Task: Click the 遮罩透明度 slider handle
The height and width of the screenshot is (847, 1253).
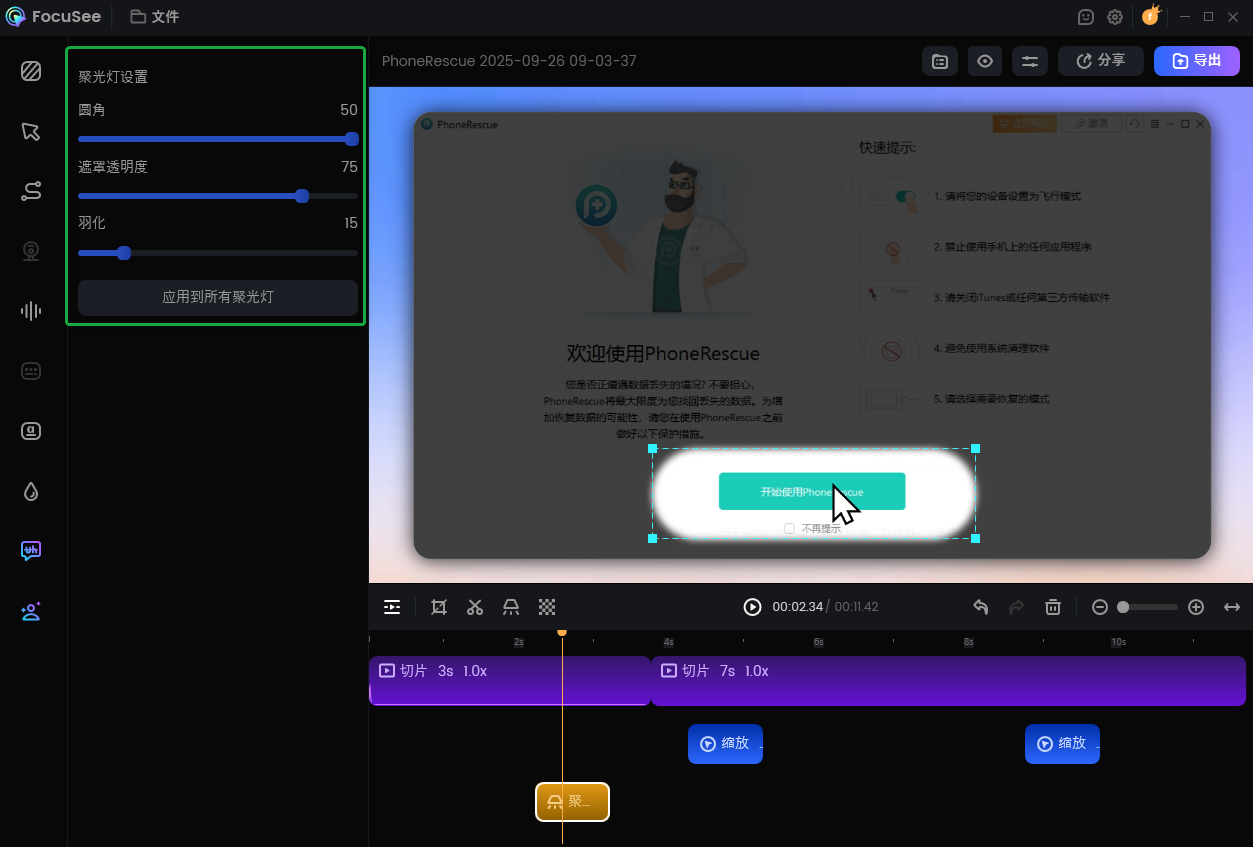Action: pyautogui.click(x=302, y=196)
